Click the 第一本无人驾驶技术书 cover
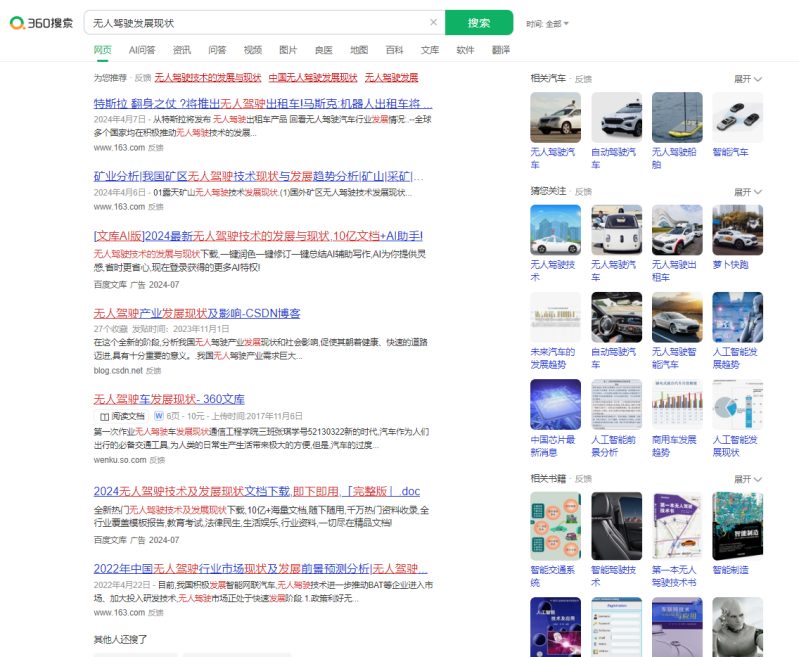 pos(677,526)
